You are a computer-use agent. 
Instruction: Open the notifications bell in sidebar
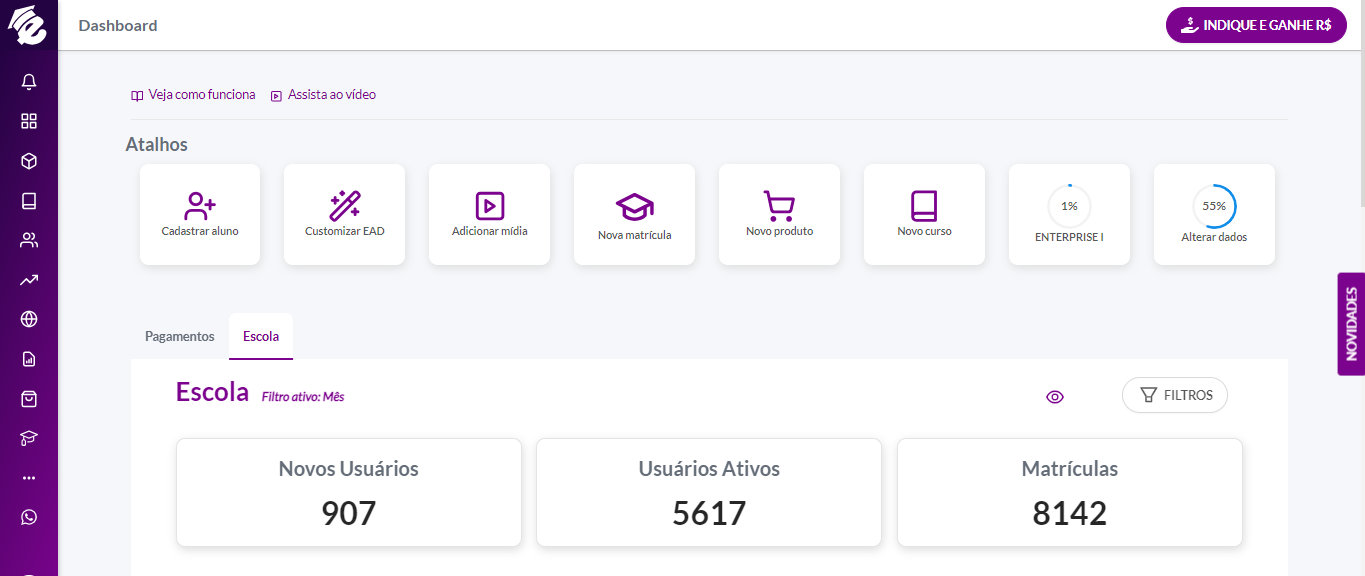[29, 82]
